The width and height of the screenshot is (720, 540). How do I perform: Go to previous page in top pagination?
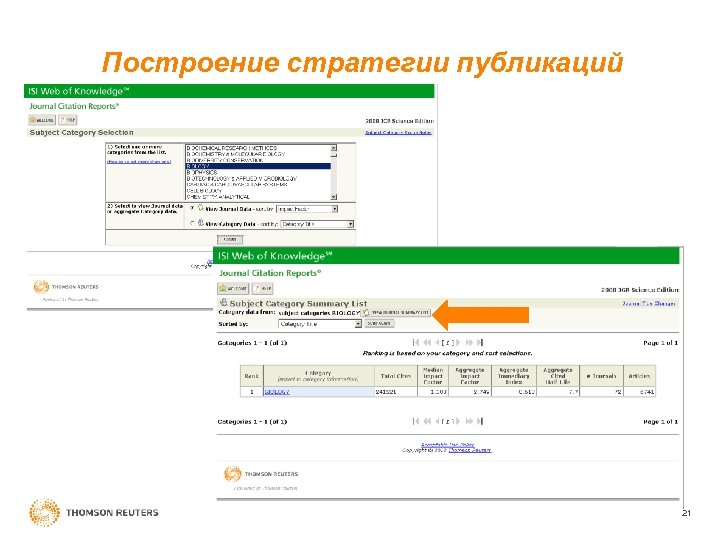click(x=437, y=343)
